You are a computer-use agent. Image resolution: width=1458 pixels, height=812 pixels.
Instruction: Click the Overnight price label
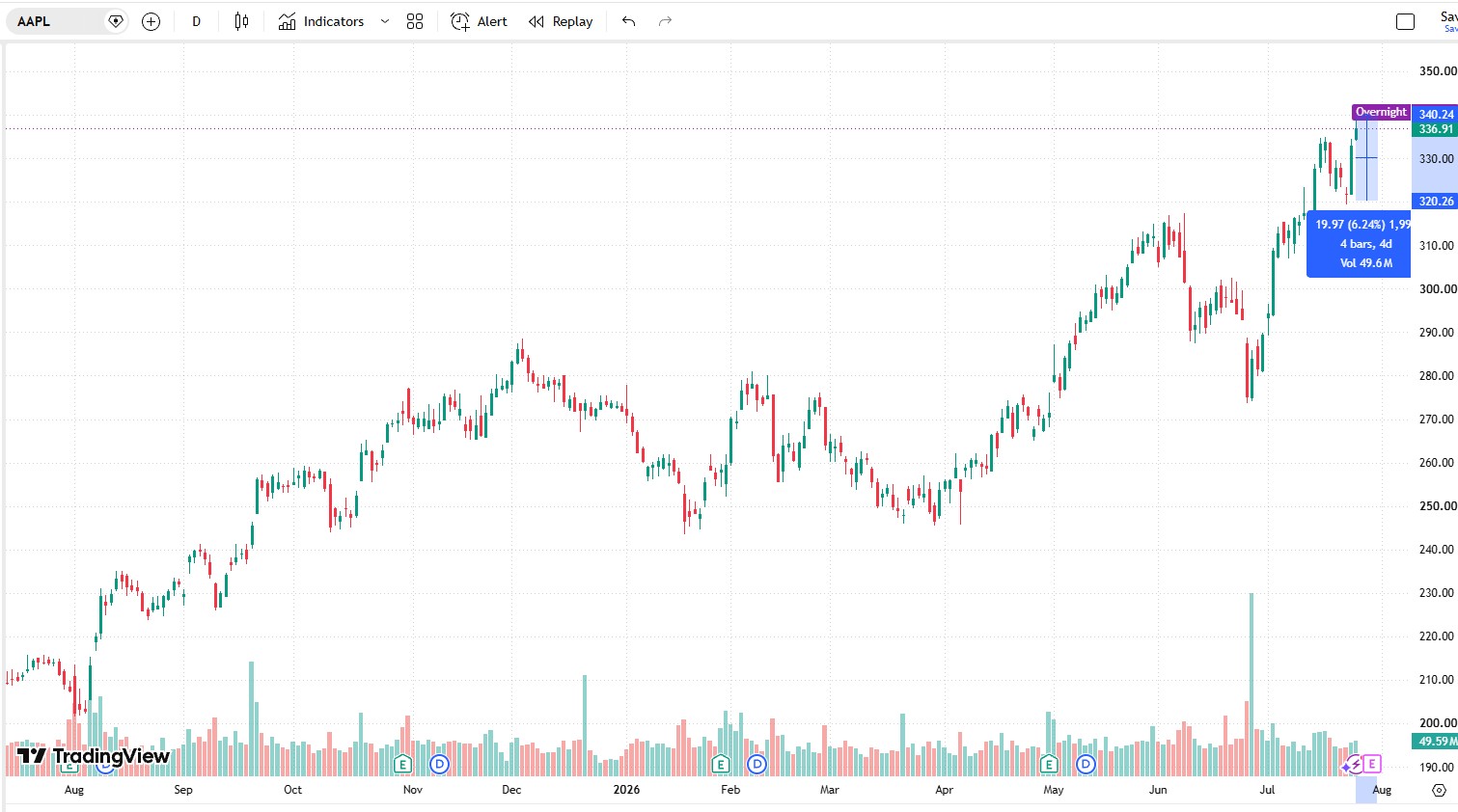1381,112
